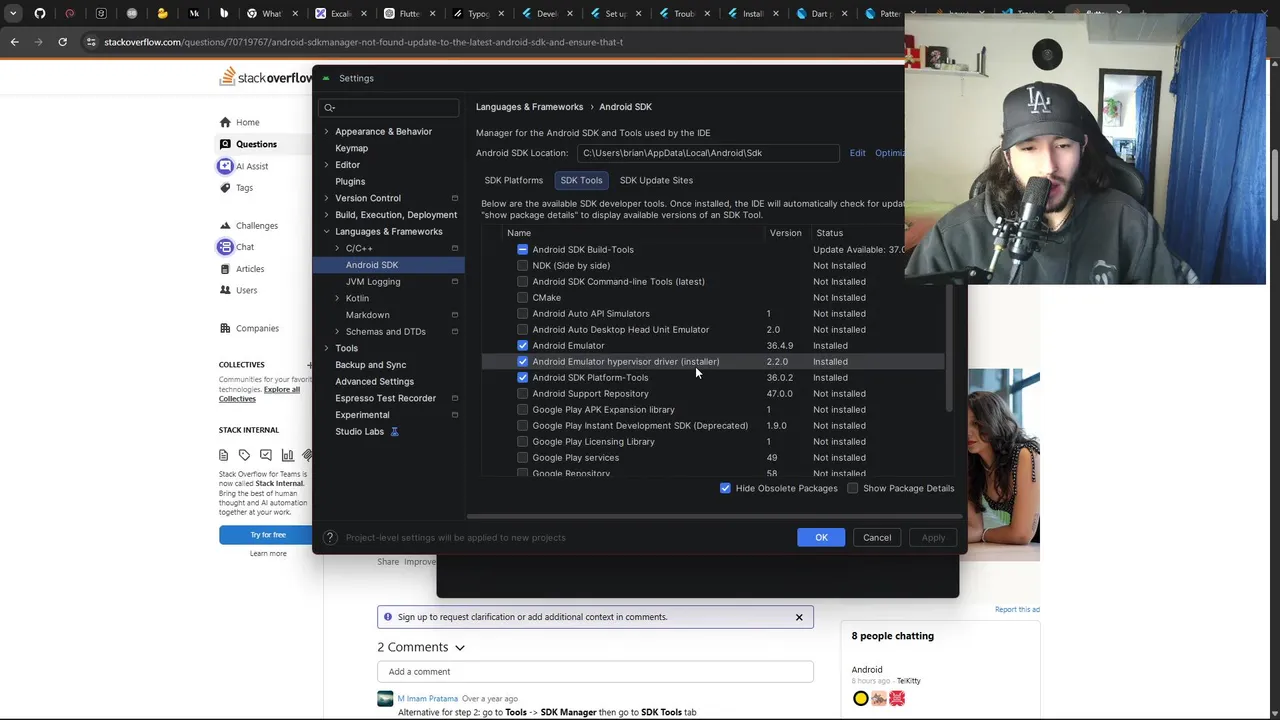The height and width of the screenshot is (720, 1280).
Task: Open Companies in Stack Overflow sidebar
Action: [249, 328]
